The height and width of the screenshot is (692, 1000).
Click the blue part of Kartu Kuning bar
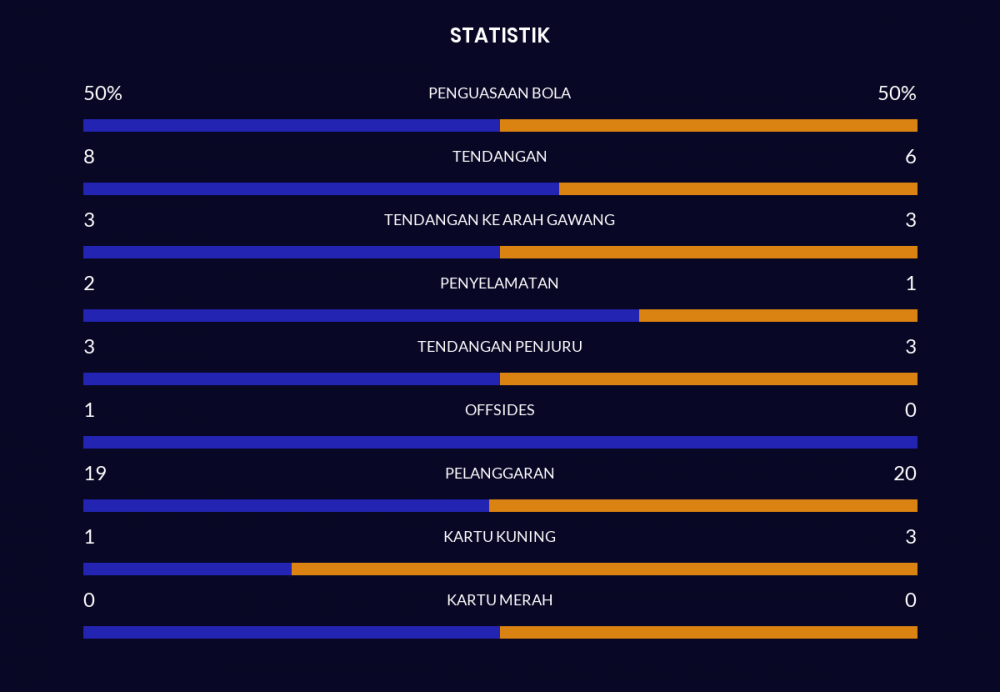(187, 569)
